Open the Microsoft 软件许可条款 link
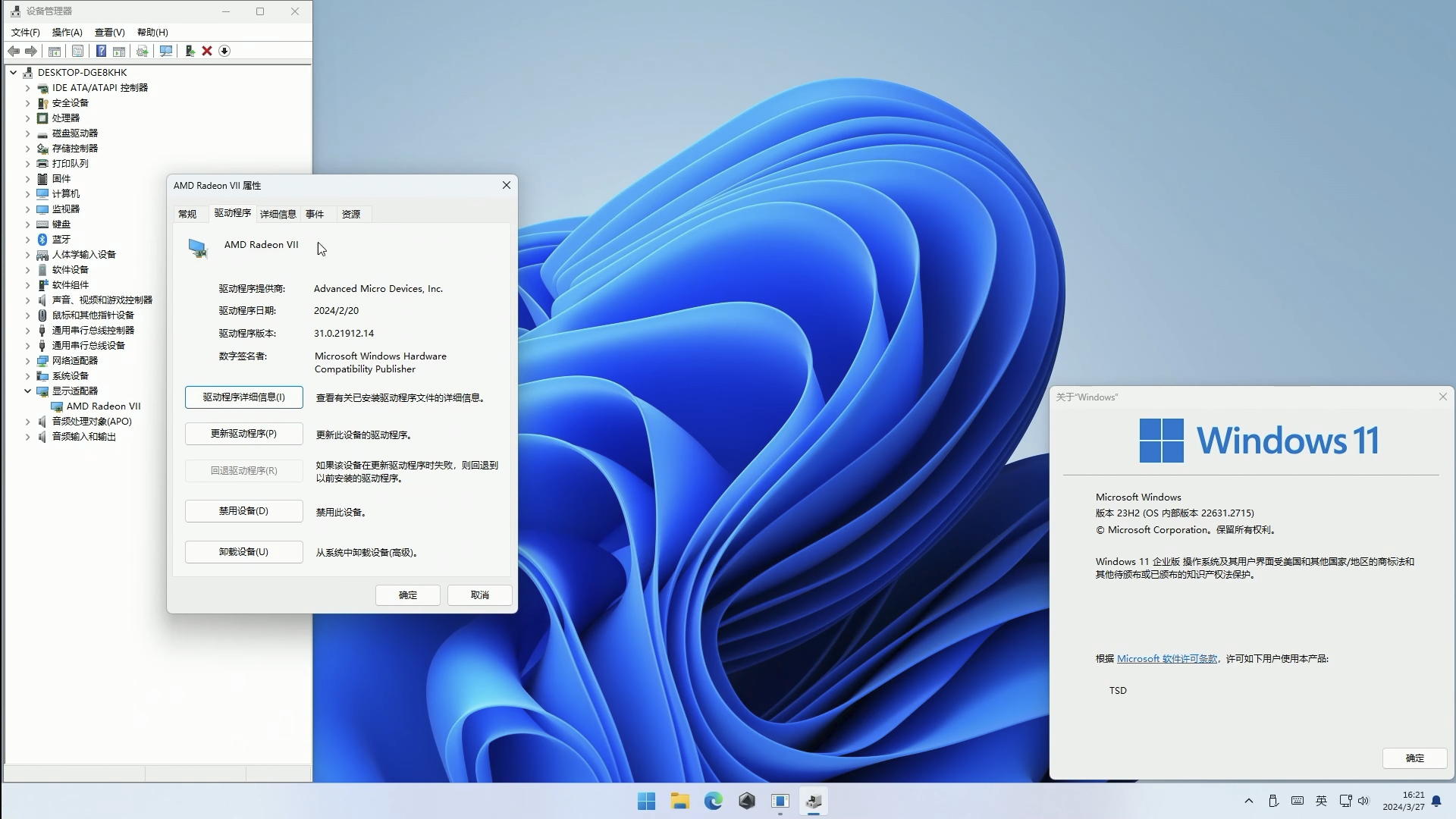 pos(1166,659)
